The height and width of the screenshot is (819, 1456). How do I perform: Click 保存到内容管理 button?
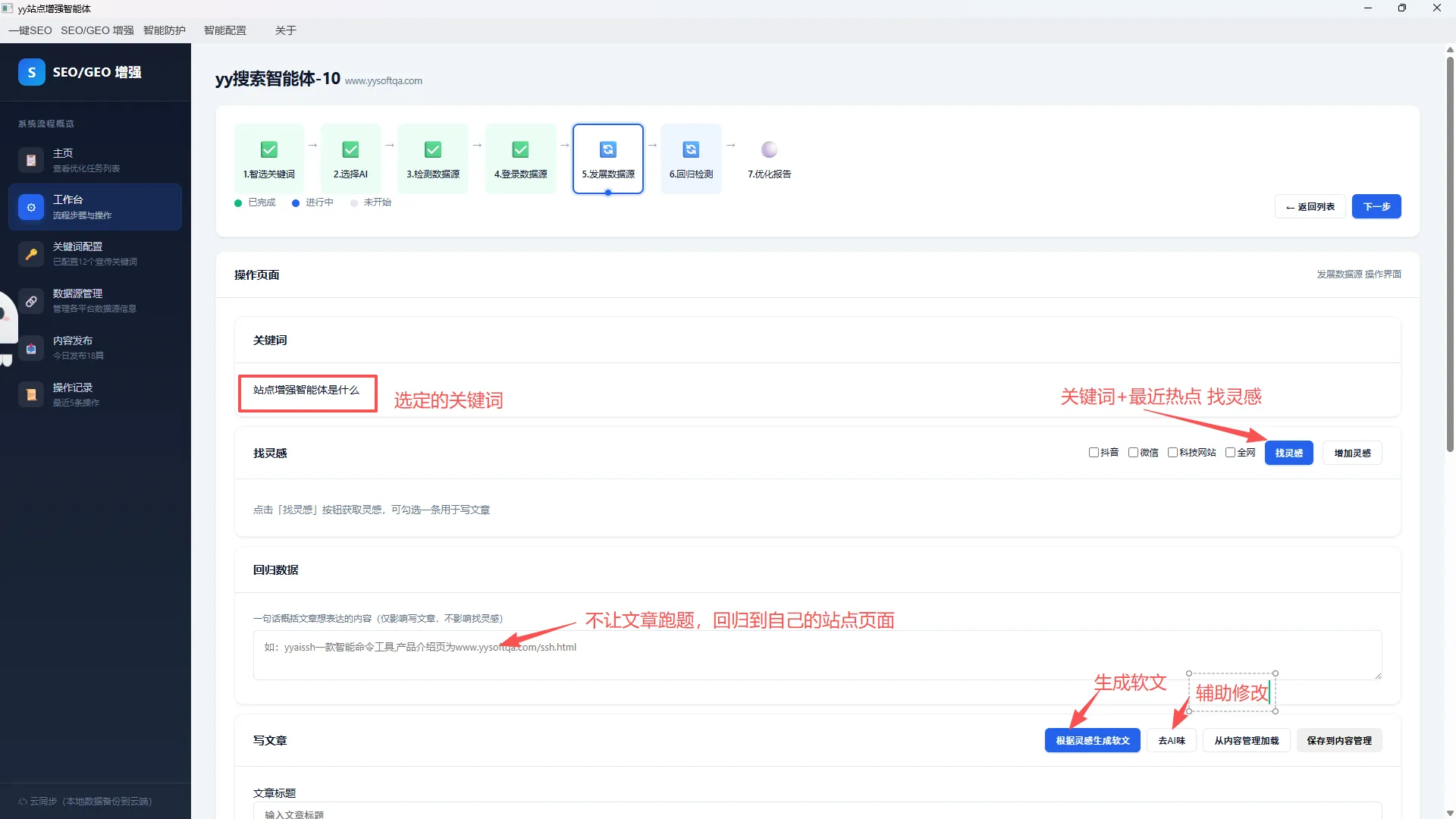1338,740
